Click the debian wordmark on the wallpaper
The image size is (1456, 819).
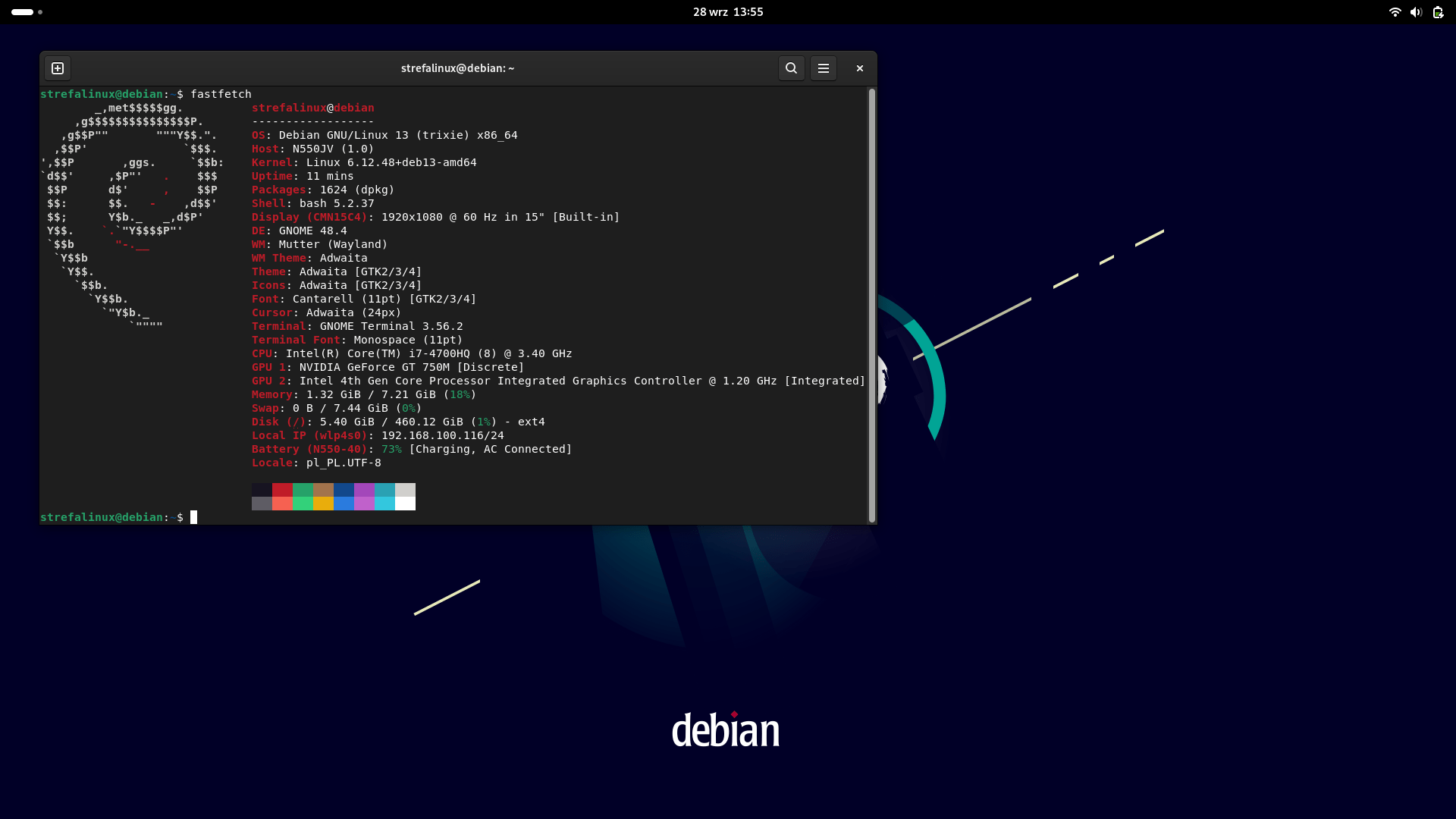point(726,730)
